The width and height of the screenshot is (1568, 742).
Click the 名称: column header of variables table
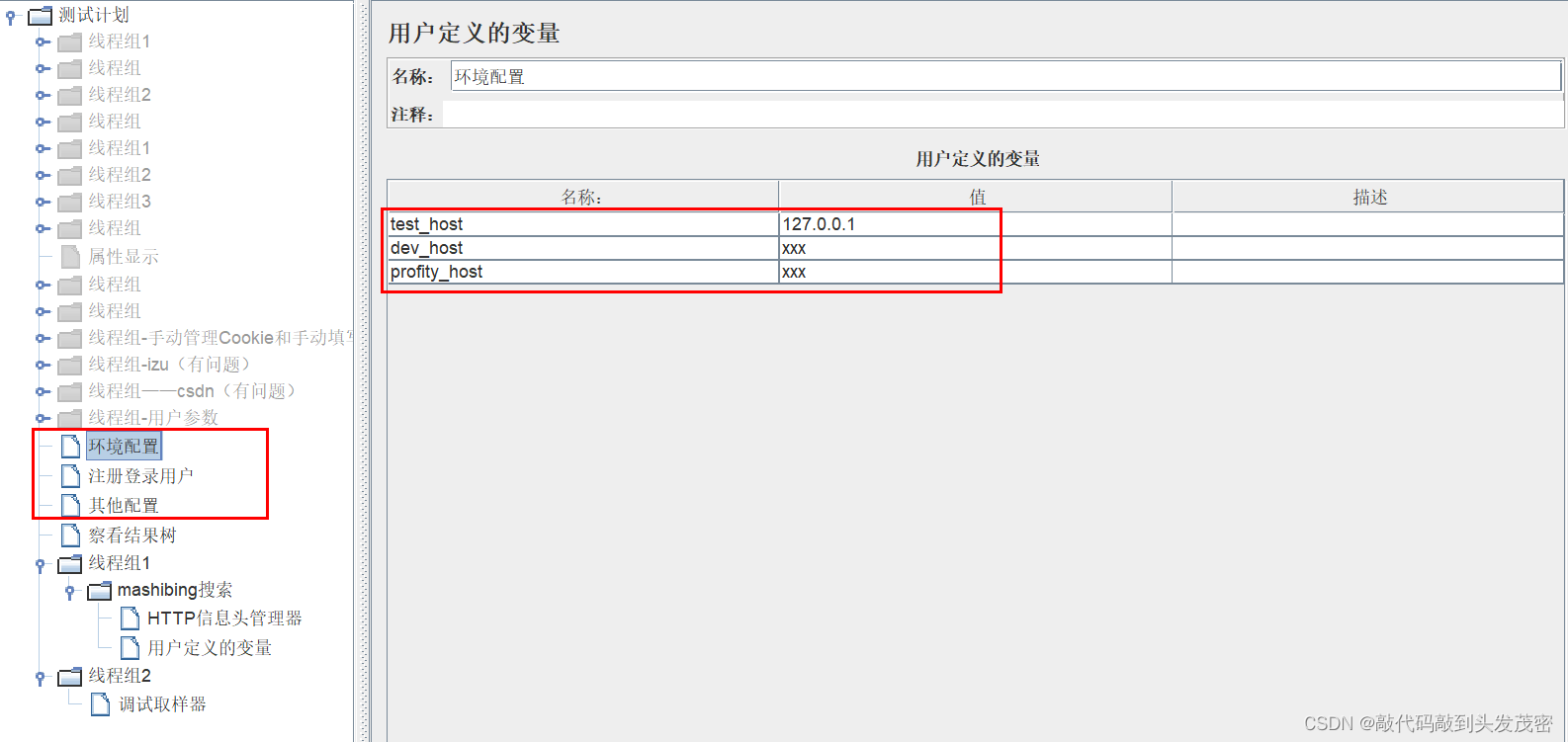582,197
